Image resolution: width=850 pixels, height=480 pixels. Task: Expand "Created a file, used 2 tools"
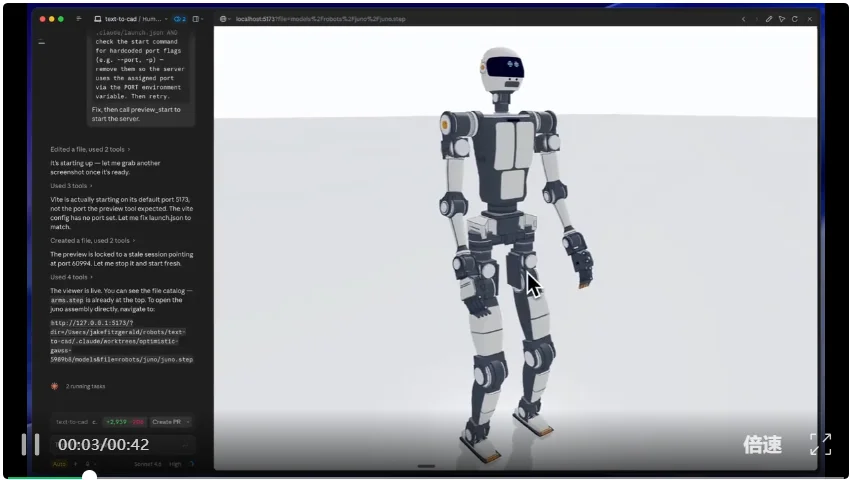point(93,240)
